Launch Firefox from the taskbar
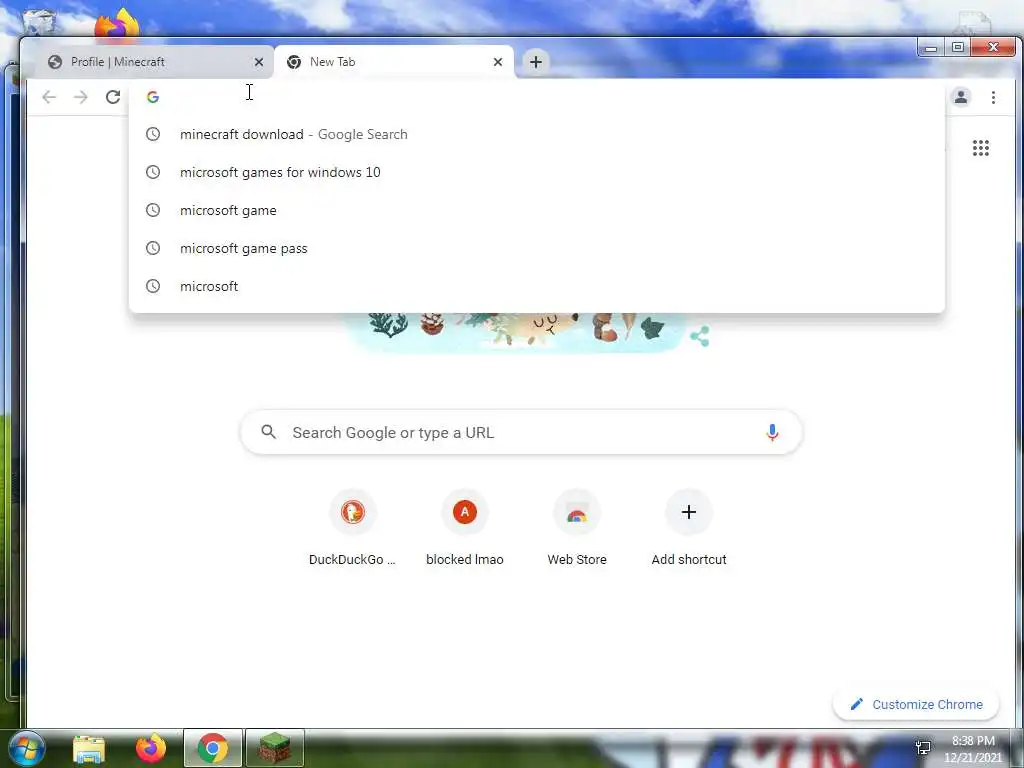Screen dimensions: 1024x768 (x=151, y=748)
